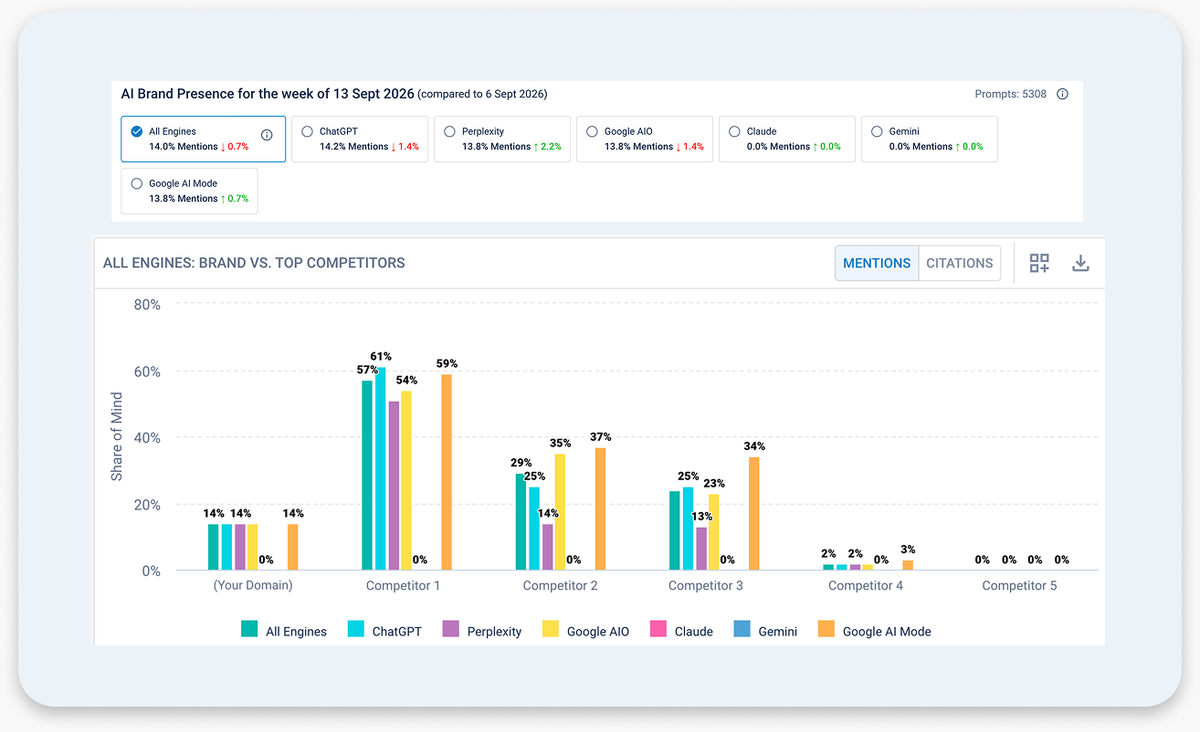Click Competitor 1 ChatGPT 61% bar

tap(380, 469)
